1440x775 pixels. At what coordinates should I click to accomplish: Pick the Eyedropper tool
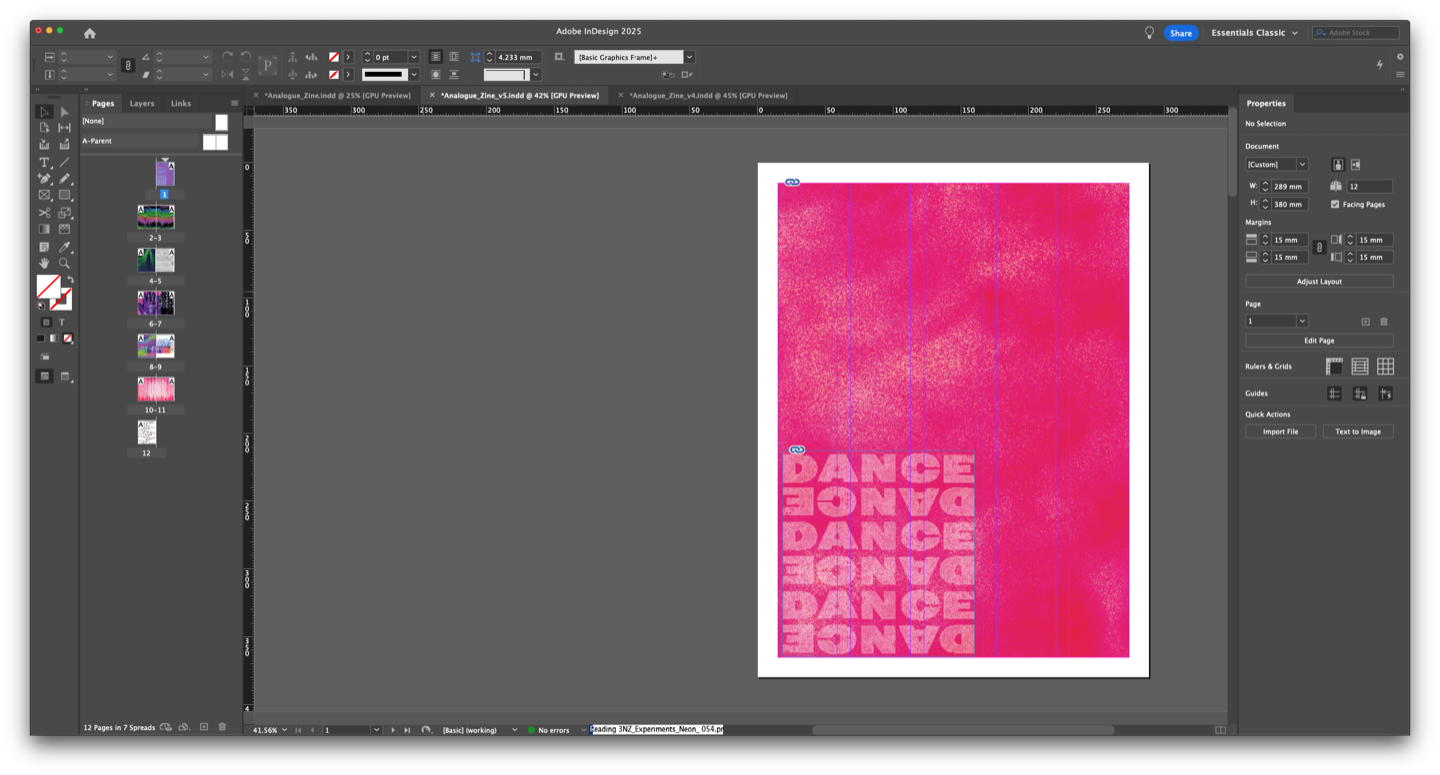point(64,247)
